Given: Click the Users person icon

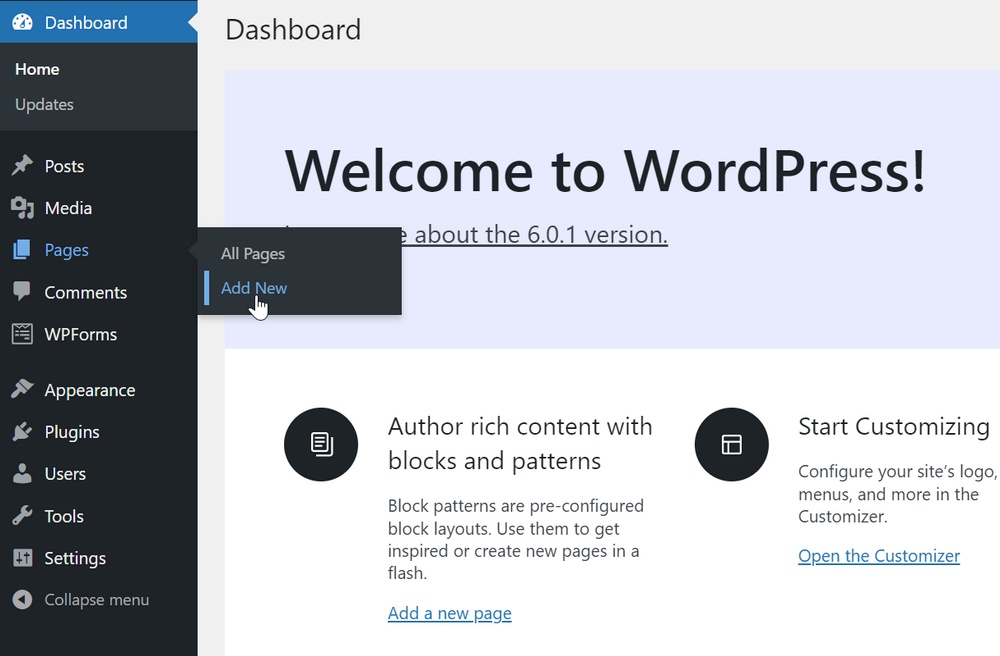Looking at the screenshot, I should click(22, 474).
